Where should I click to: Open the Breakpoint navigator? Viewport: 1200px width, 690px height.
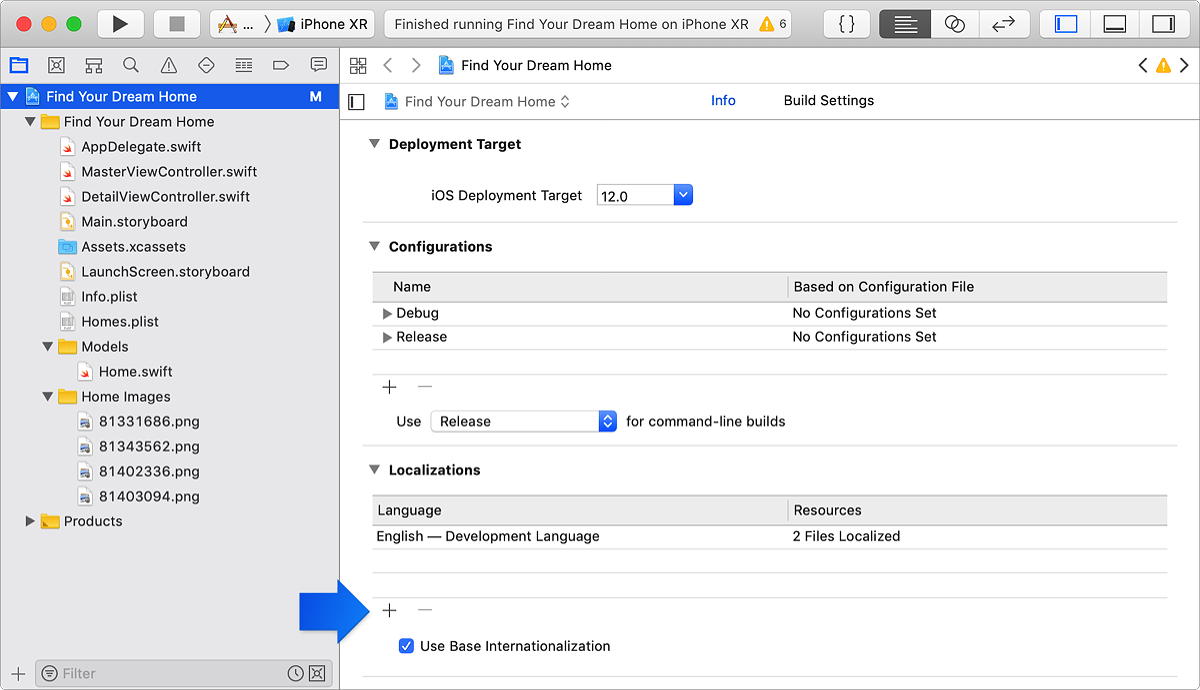click(x=281, y=65)
